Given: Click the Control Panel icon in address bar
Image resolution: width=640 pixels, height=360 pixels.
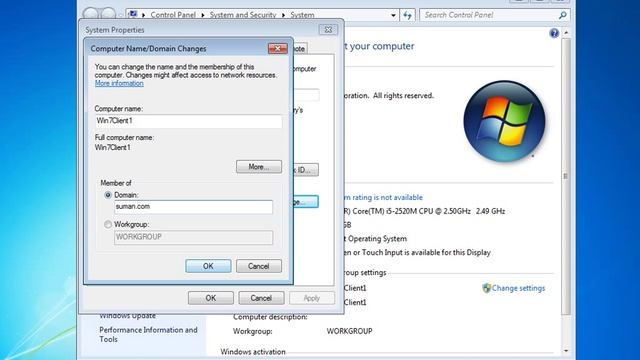Looking at the screenshot, I should [x=133, y=15].
